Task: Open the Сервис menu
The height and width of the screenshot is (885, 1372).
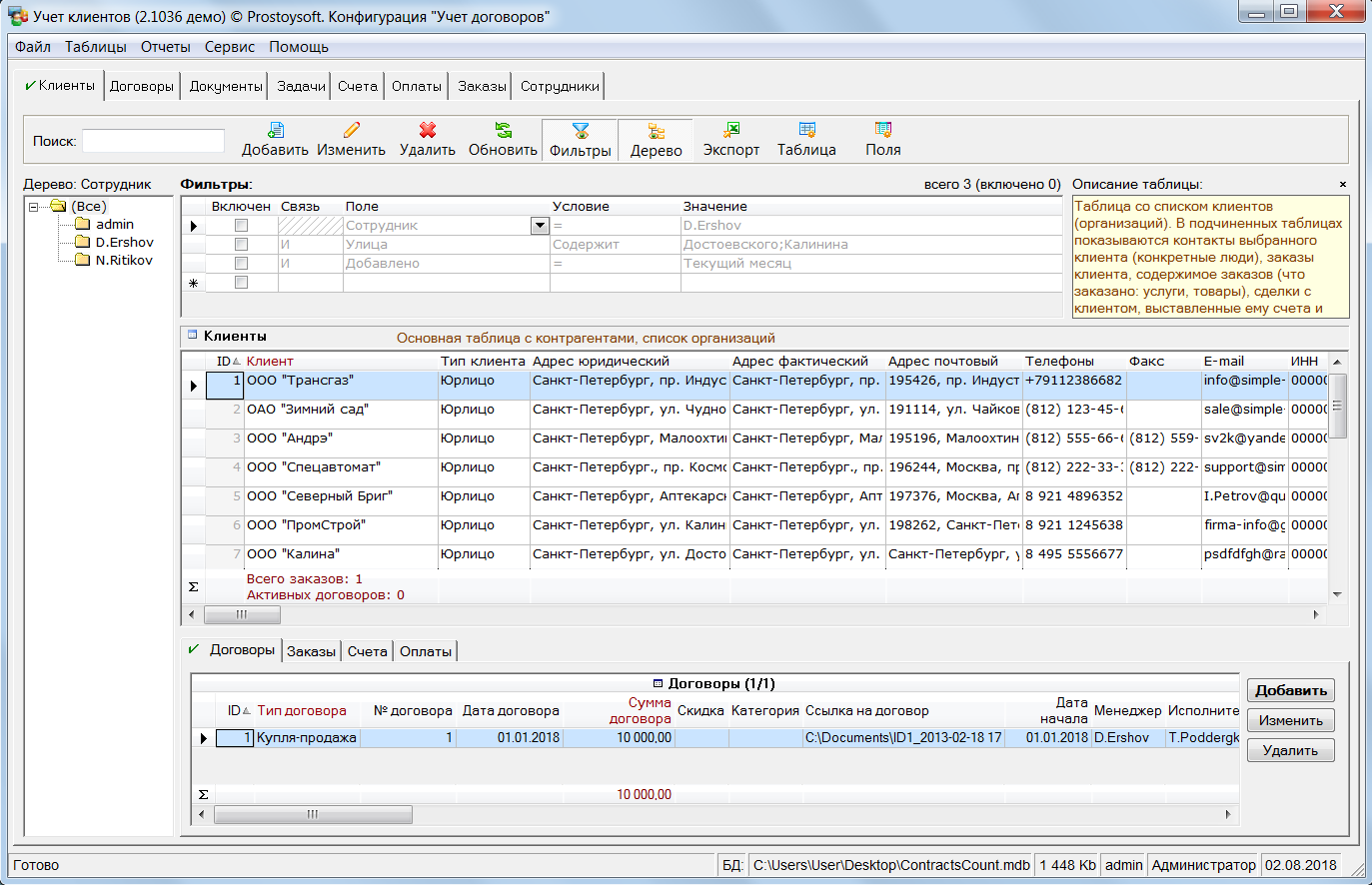Action: coord(229,47)
